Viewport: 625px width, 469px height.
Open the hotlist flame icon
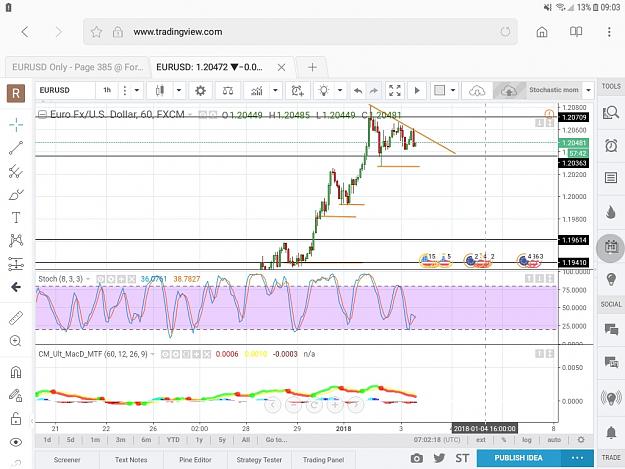611,212
